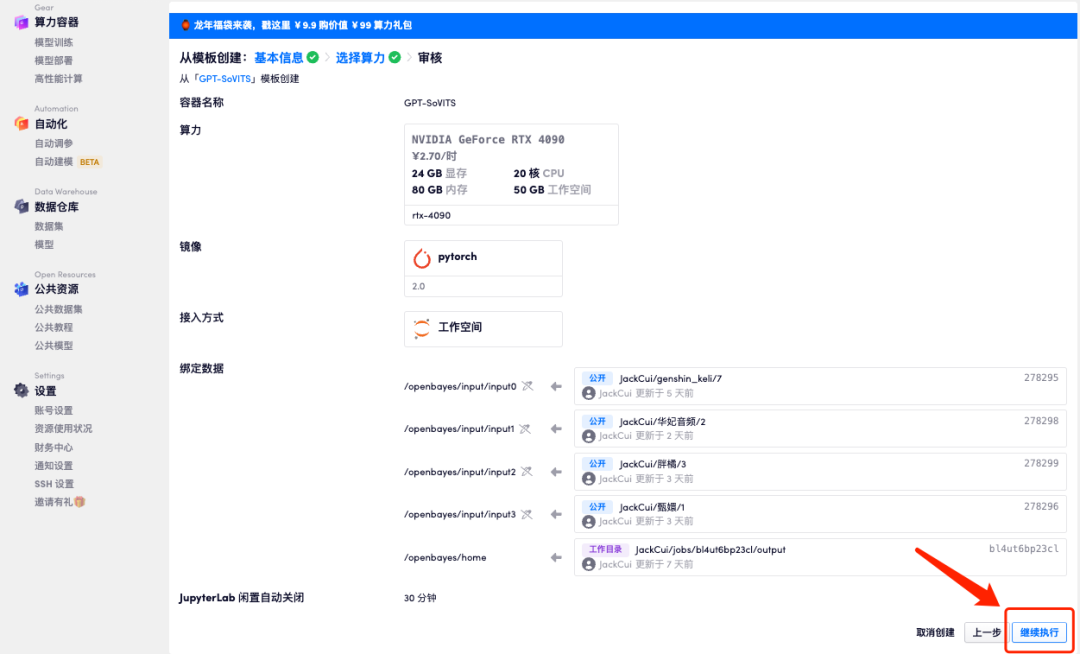Image resolution: width=1080 pixels, height=654 pixels.
Task: Browse 公共模型
Action: pyautogui.click(x=54, y=346)
